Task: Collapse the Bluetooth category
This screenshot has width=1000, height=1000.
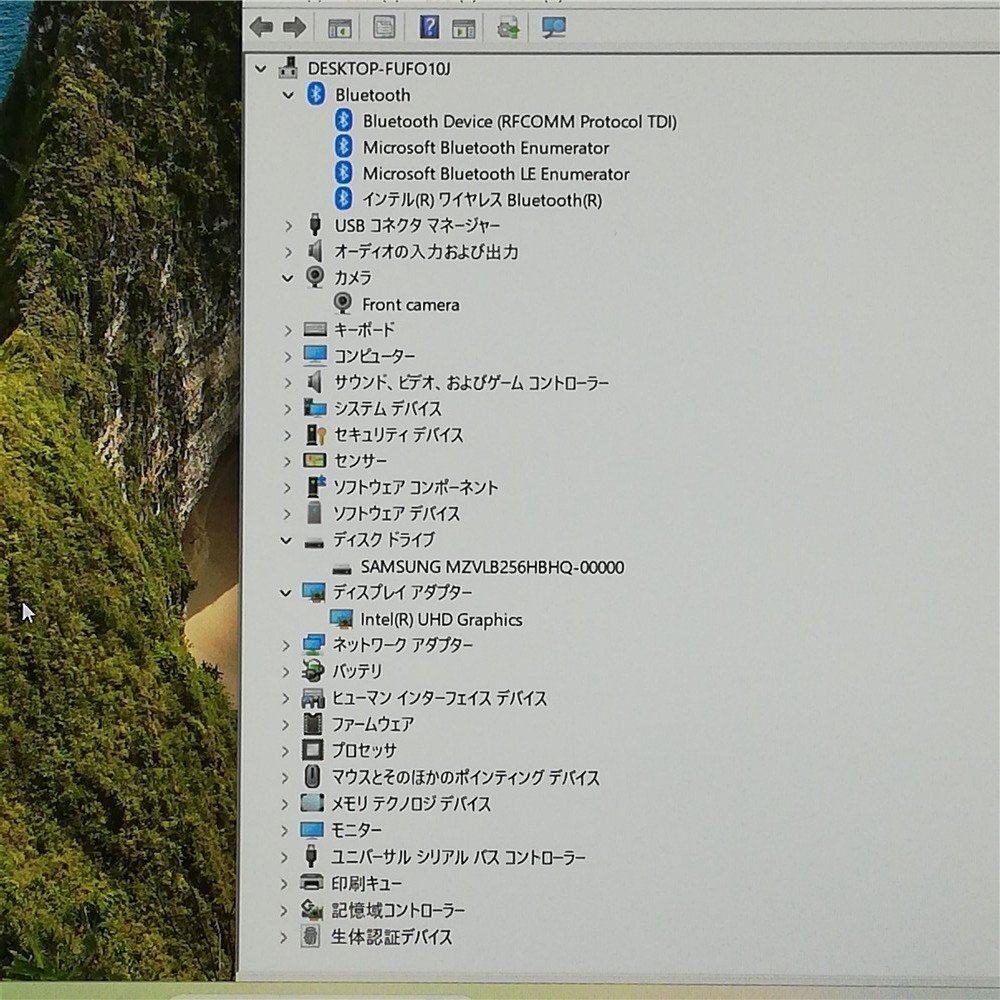Action: point(288,95)
